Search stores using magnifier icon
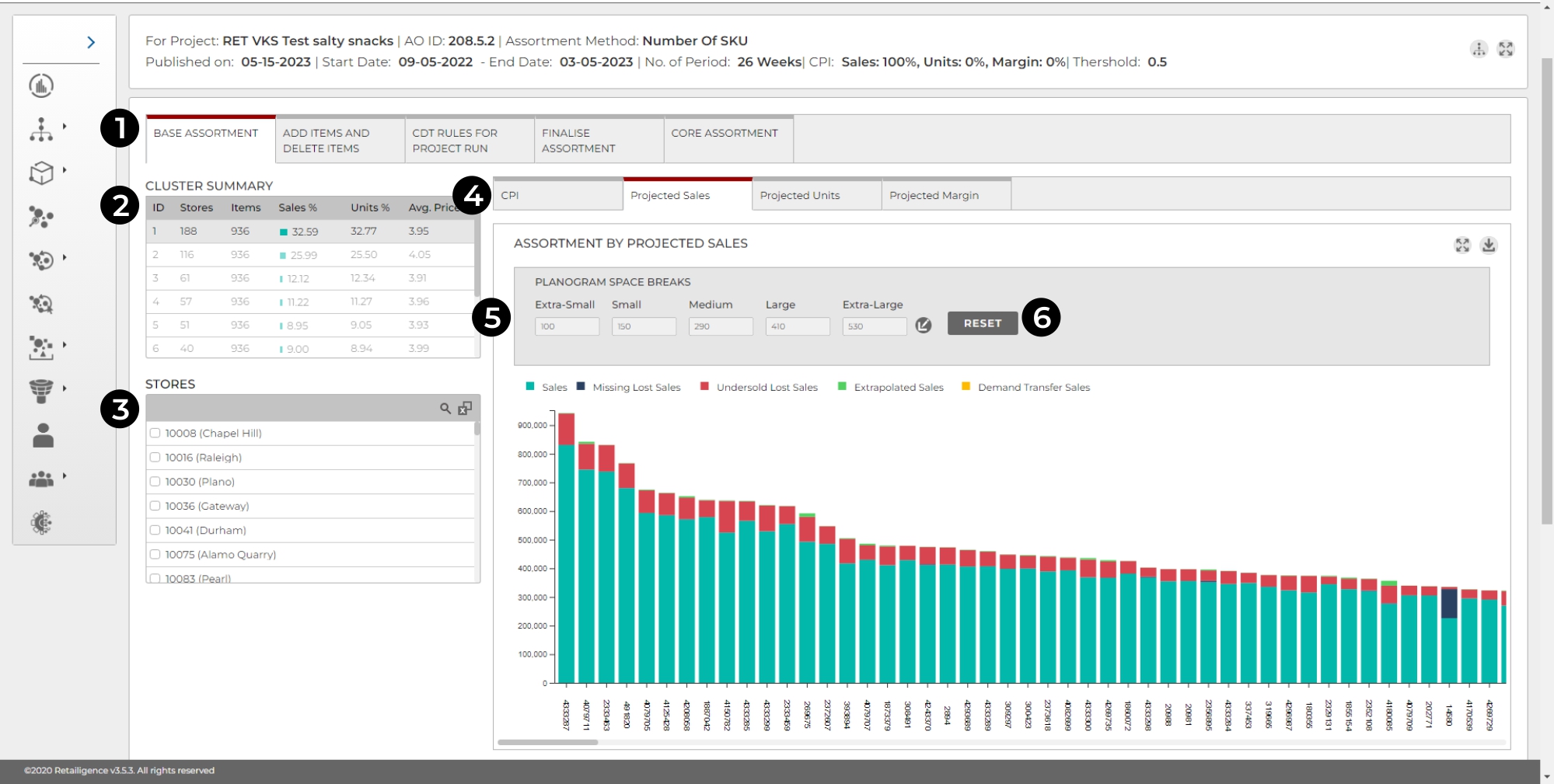 tap(445, 409)
